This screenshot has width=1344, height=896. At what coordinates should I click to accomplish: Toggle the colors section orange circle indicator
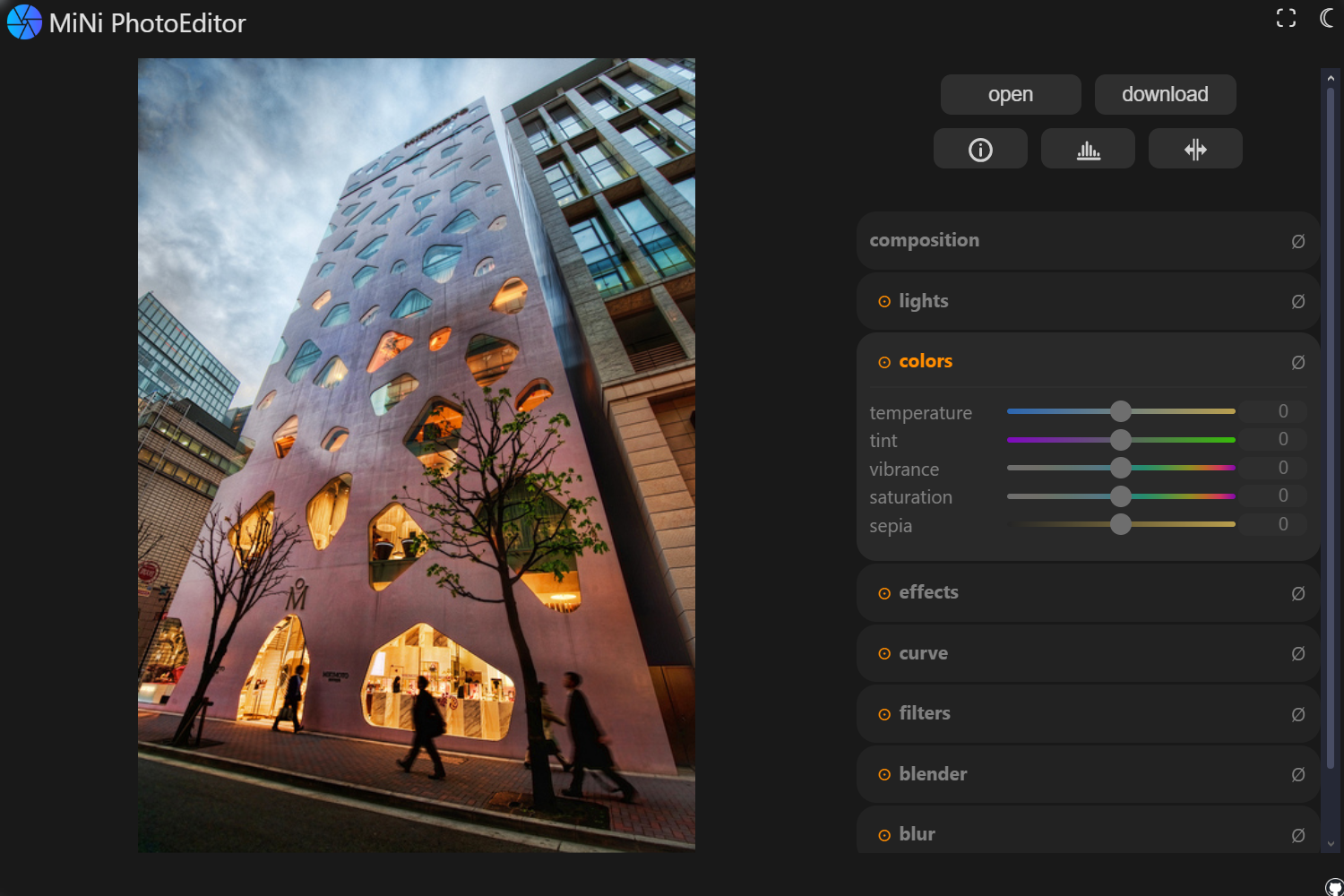(x=884, y=362)
